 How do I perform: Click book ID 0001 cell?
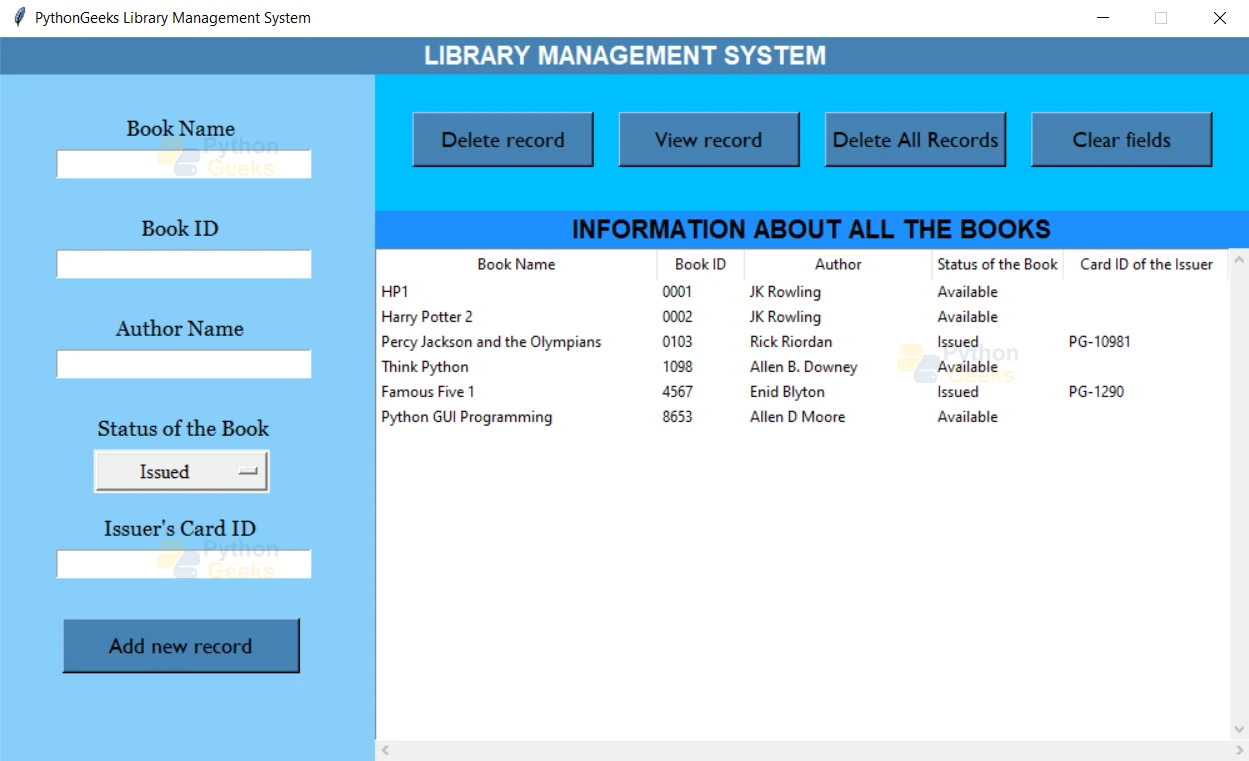[677, 292]
